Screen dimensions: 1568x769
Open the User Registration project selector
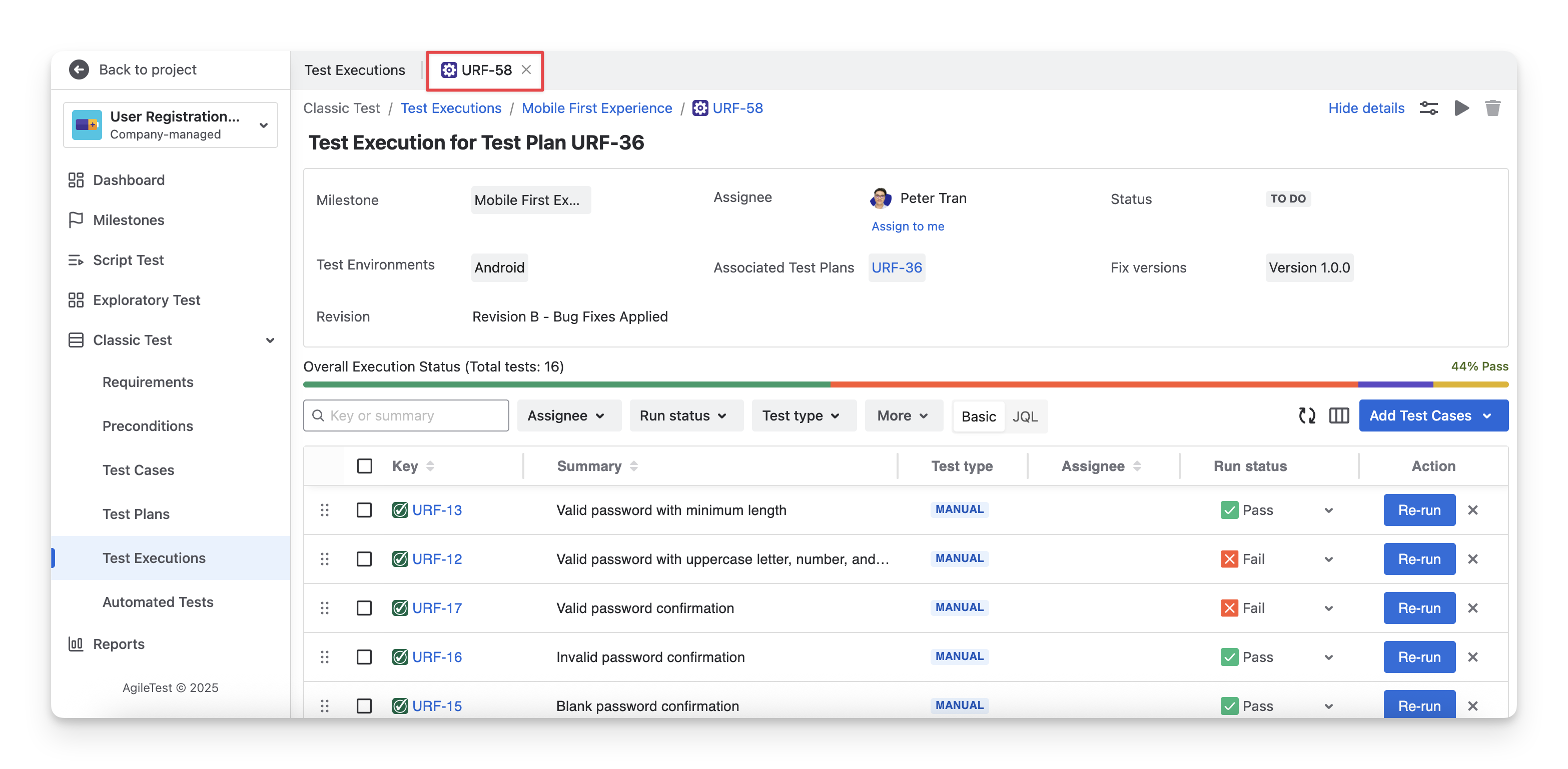[x=171, y=124]
